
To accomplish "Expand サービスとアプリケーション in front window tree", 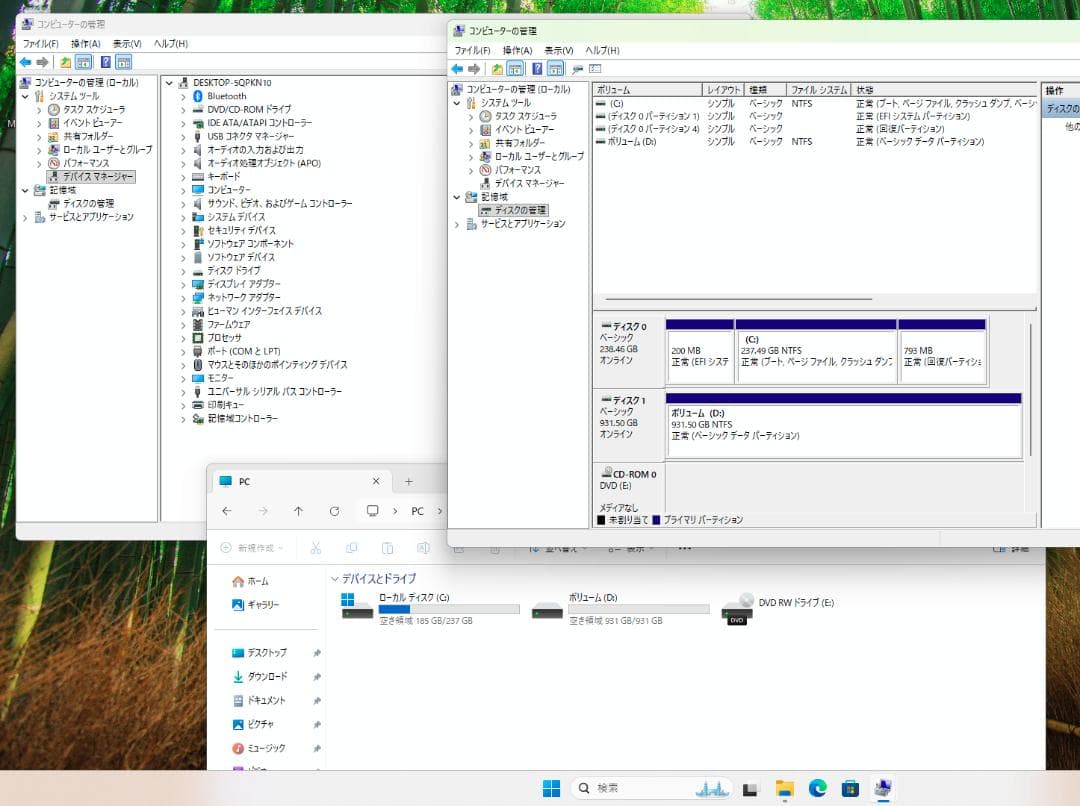I will pyautogui.click(x=457, y=224).
